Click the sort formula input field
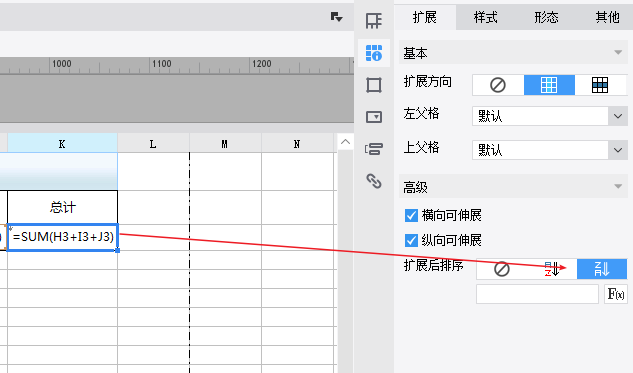The width and height of the screenshot is (633, 373). 537,294
